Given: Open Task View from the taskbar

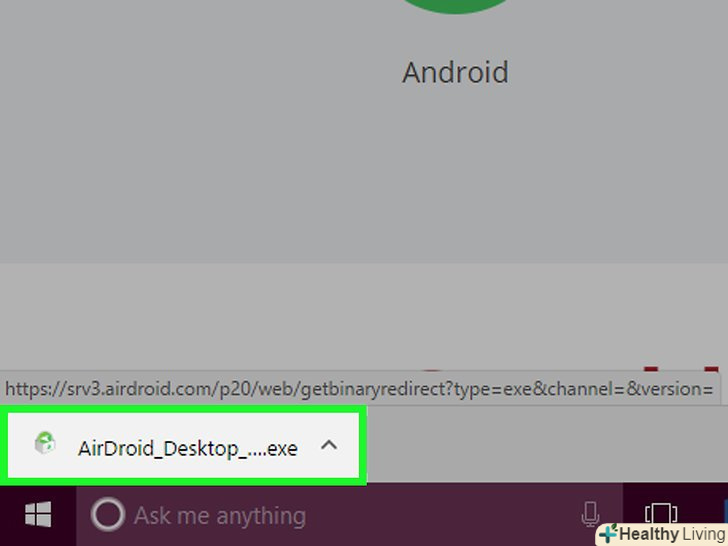Looking at the screenshot, I should point(661,514).
